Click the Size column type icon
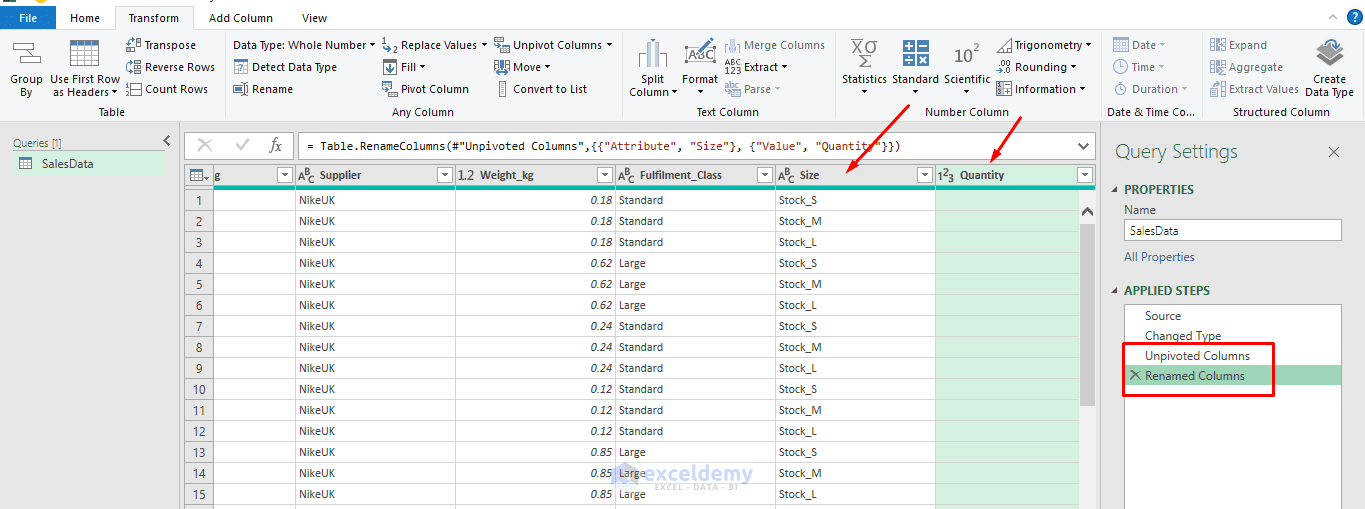This screenshot has width=1365, height=509. coord(786,175)
